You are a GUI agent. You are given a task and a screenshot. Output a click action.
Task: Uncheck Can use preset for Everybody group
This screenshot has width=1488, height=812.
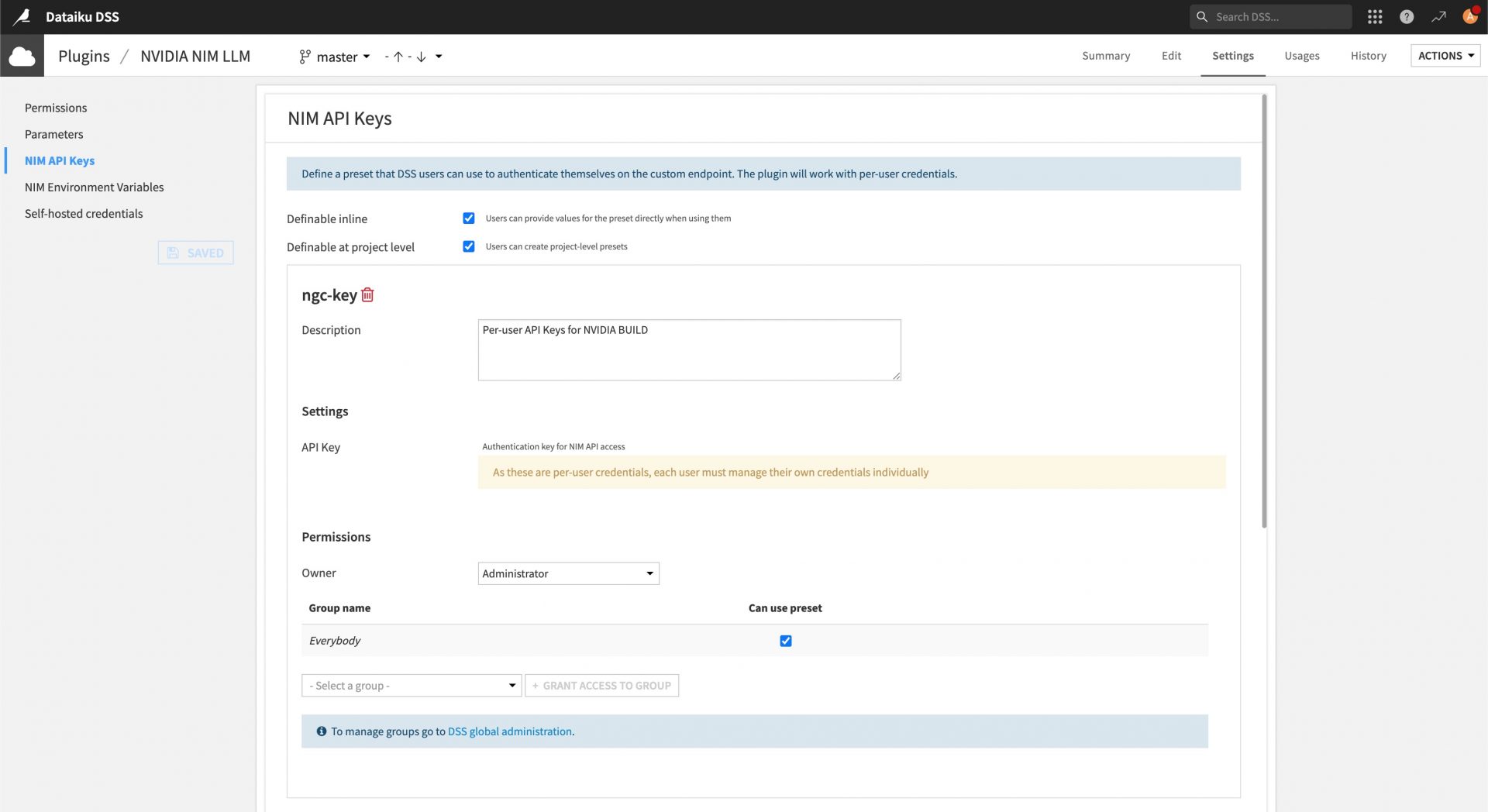point(786,641)
